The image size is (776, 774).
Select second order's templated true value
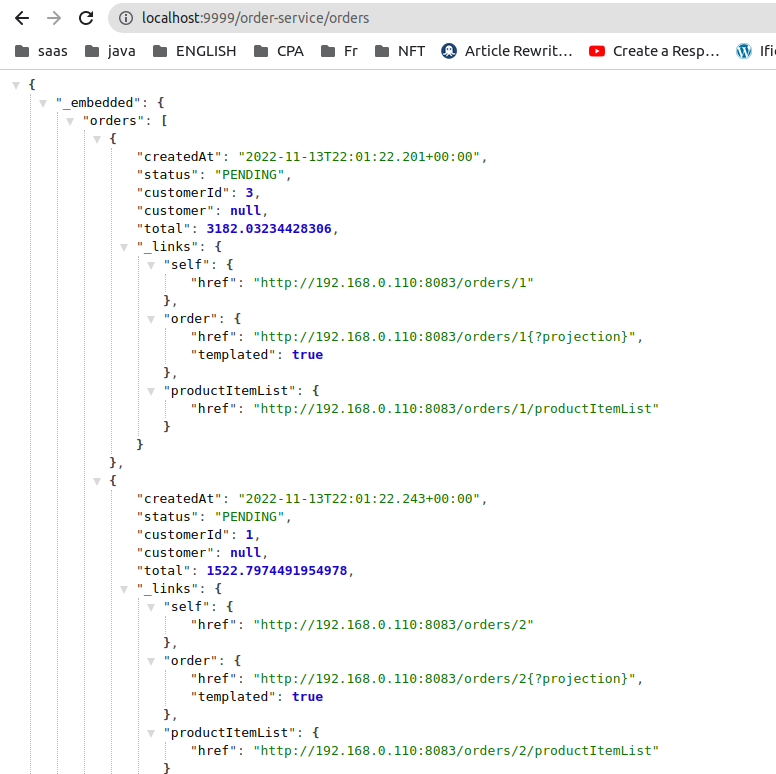pos(307,697)
